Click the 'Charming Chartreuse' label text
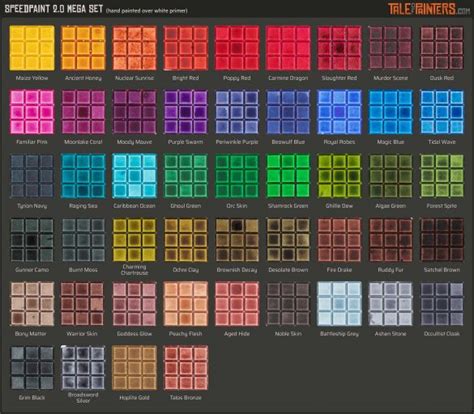 [x=134, y=270]
